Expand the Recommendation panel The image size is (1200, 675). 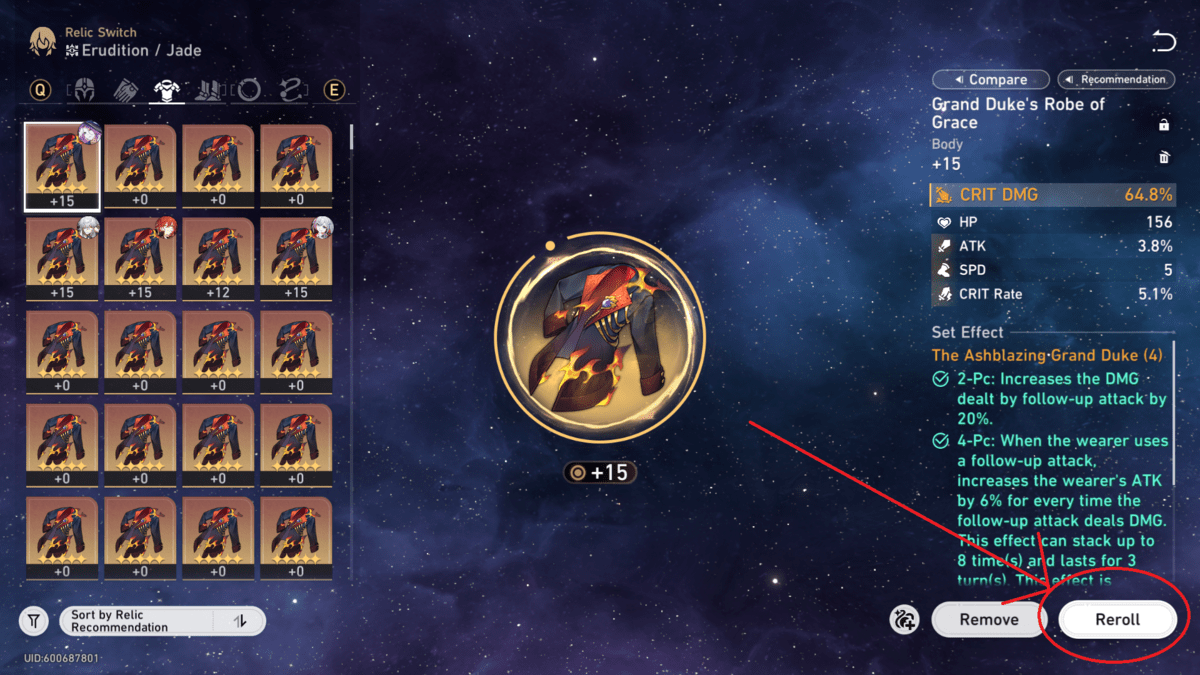point(1115,79)
